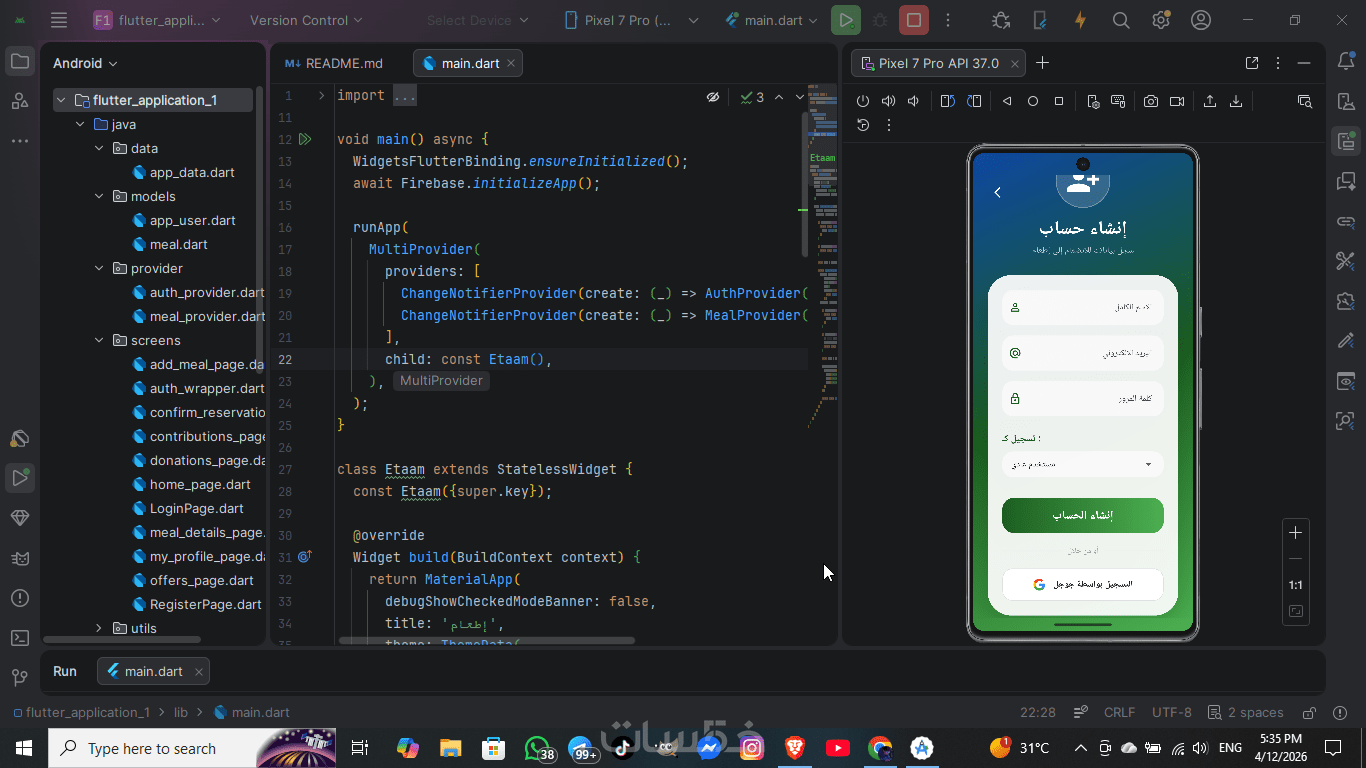This screenshot has height=768, width=1366.
Task: Click CRLF line separator in status bar
Action: [x=1119, y=712]
